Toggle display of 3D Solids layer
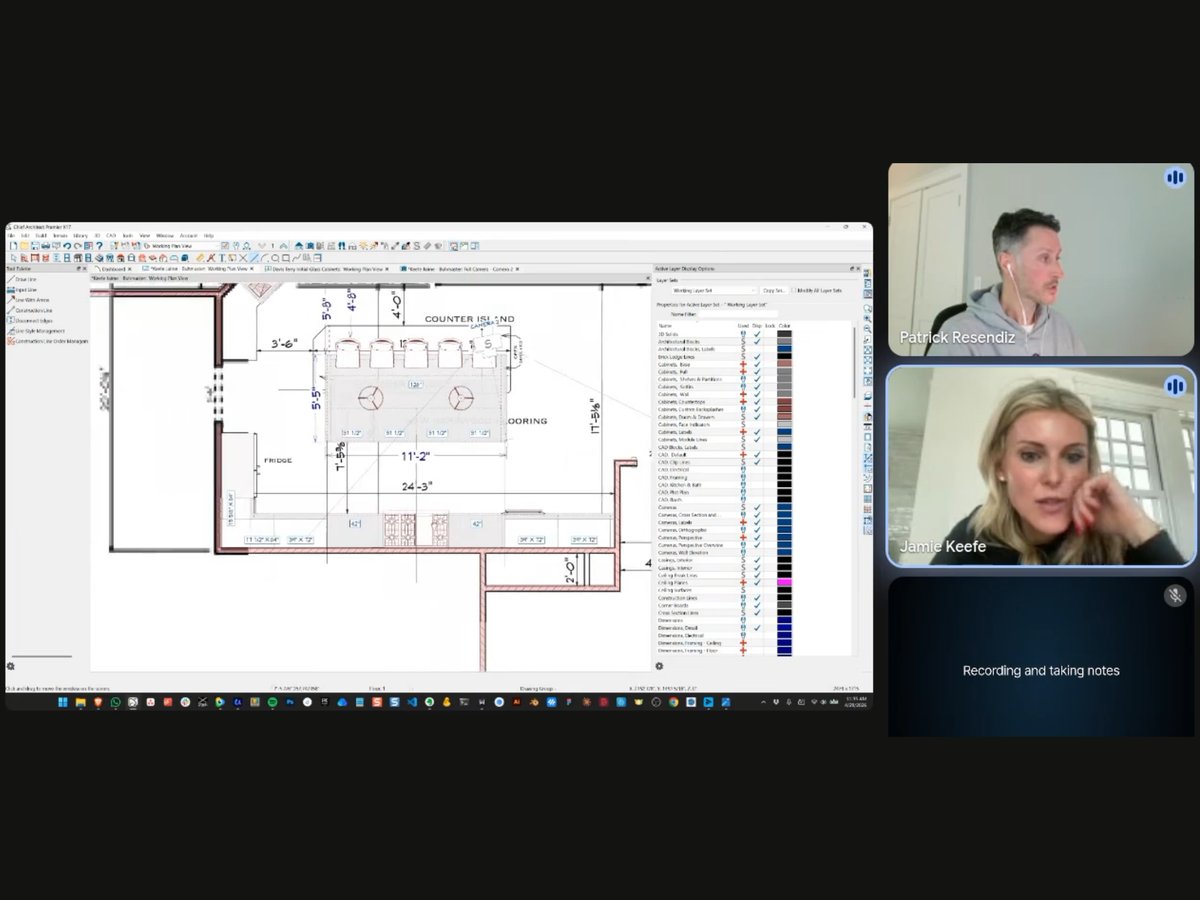1200x900 pixels. click(x=757, y=334)
